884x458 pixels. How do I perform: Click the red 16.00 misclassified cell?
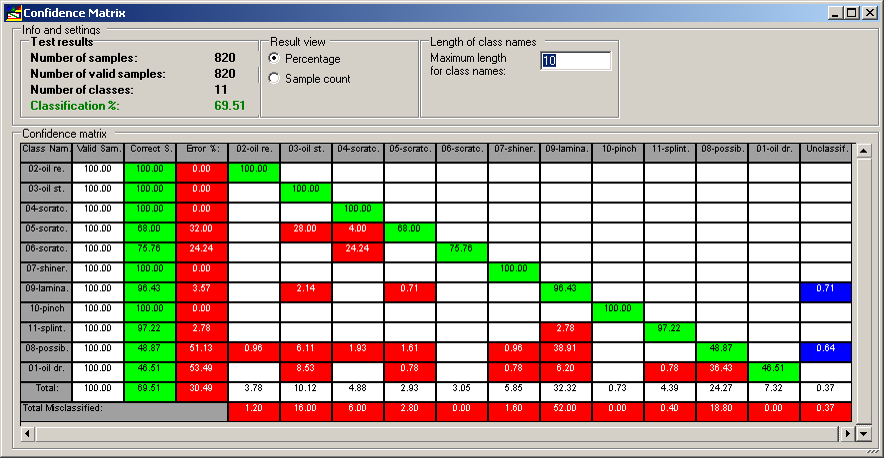click(306, 412)
